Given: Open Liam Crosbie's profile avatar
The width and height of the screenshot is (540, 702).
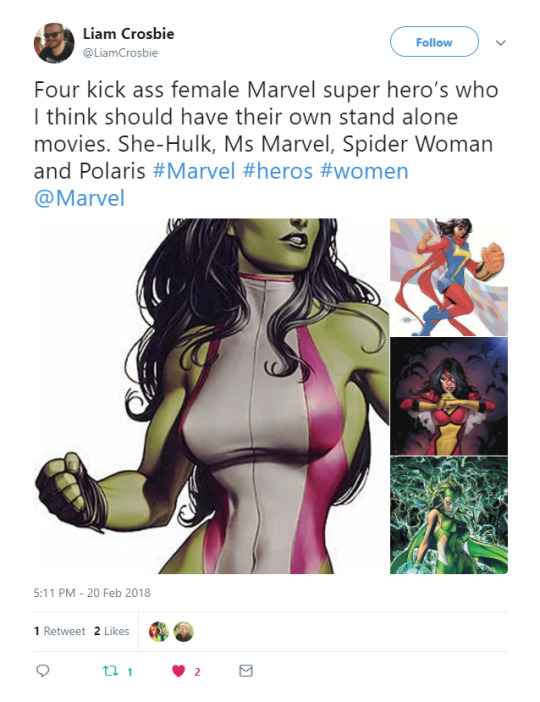Looking at the screenshot, I should tap(54, 43).
